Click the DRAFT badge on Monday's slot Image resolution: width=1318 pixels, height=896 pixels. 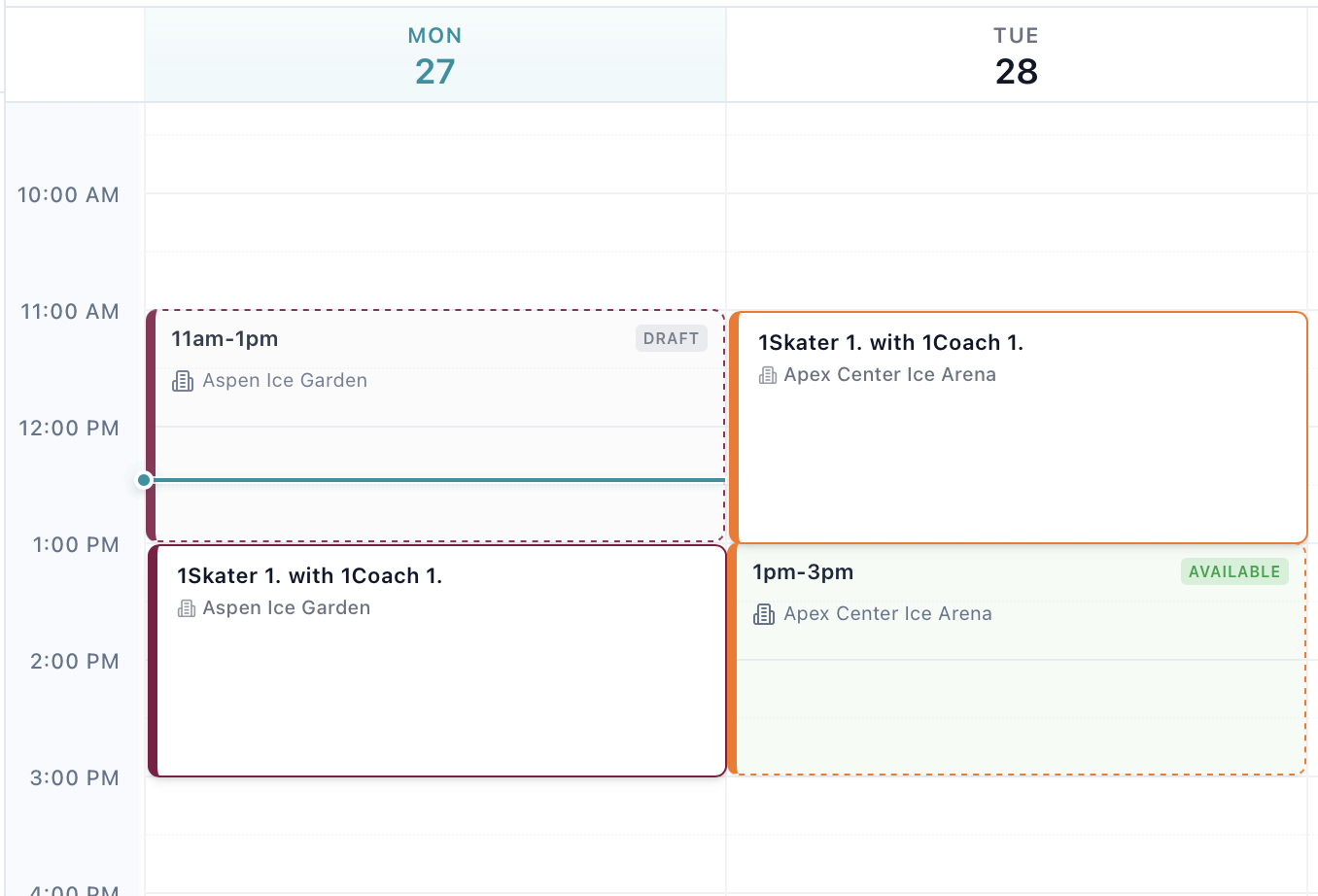(x=671, y=338)
